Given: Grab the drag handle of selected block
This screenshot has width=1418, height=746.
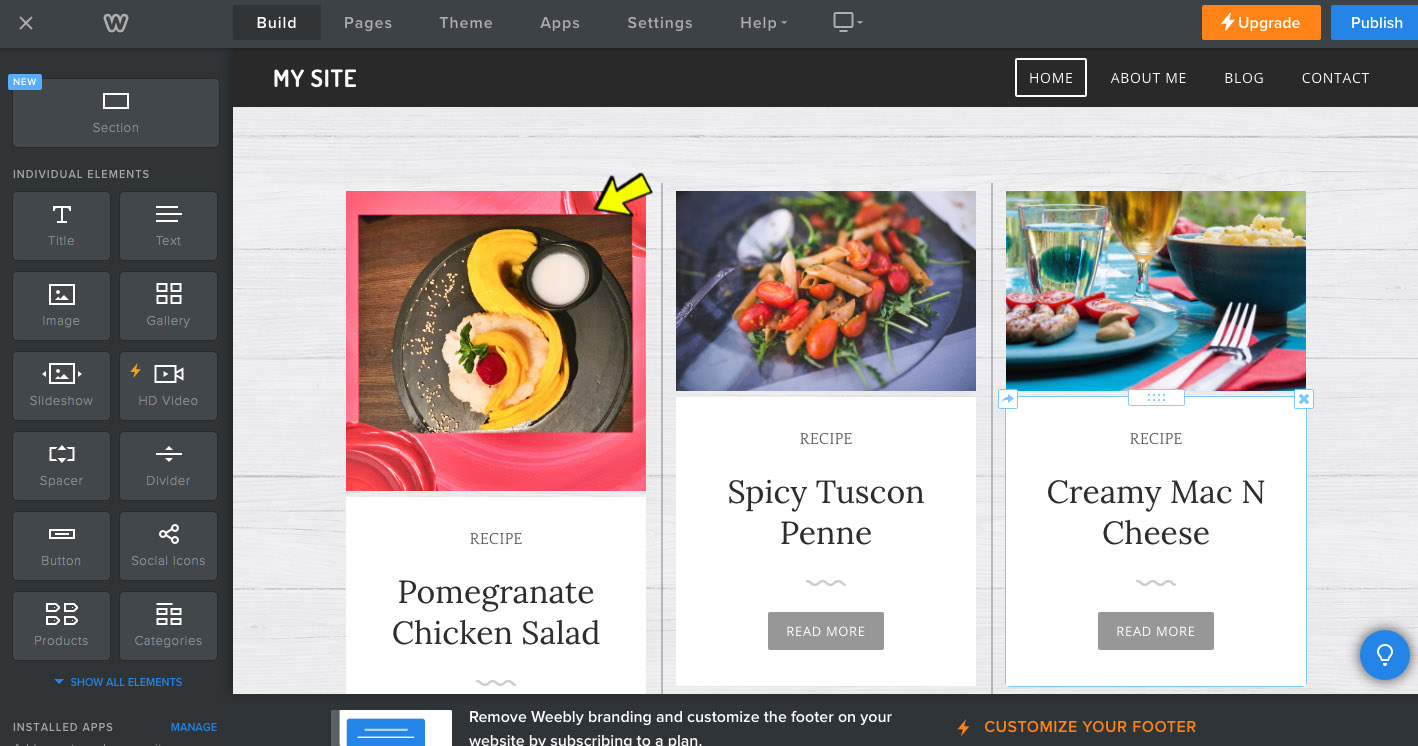Looking at the screenshot, I should tap(1156, 398).
